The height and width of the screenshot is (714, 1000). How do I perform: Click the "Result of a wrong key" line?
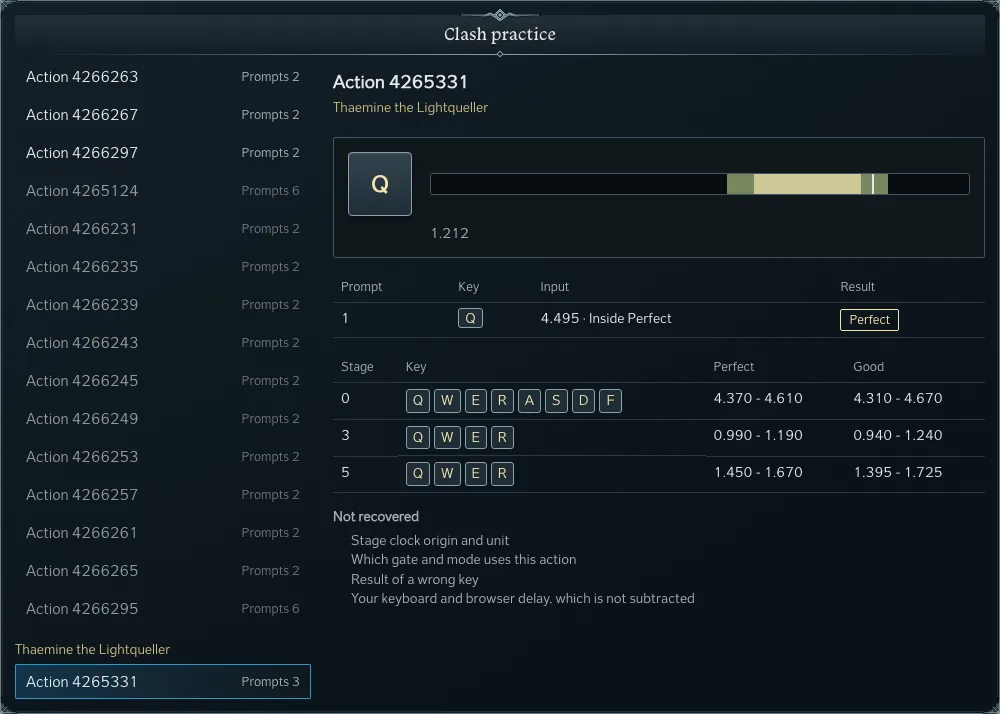pos(415,579)
